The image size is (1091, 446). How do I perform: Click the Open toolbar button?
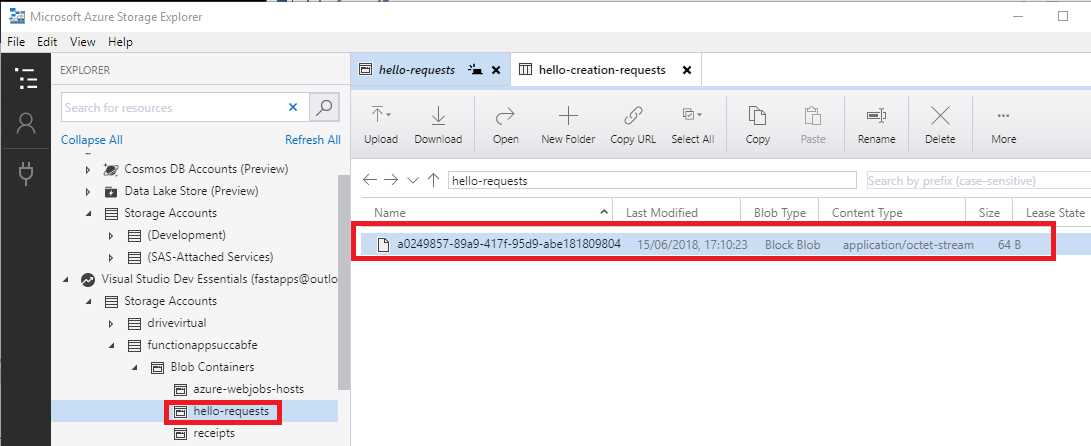[505, 125]
